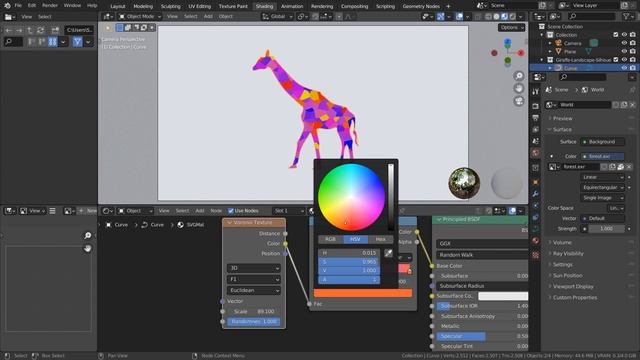Click the outliner filter funnel icon
This screenshot has height=360, width=640.
(x=626, y=16)
